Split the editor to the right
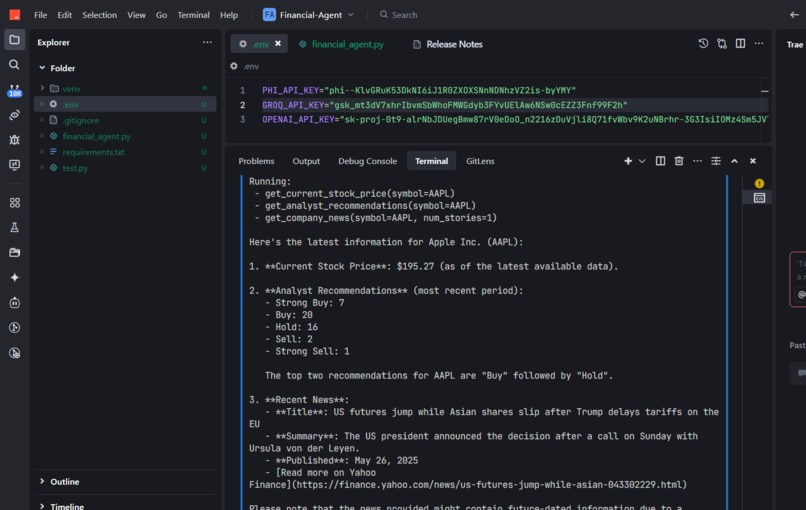806x510 pixels. pyautogui.click(x=740, y=44)
